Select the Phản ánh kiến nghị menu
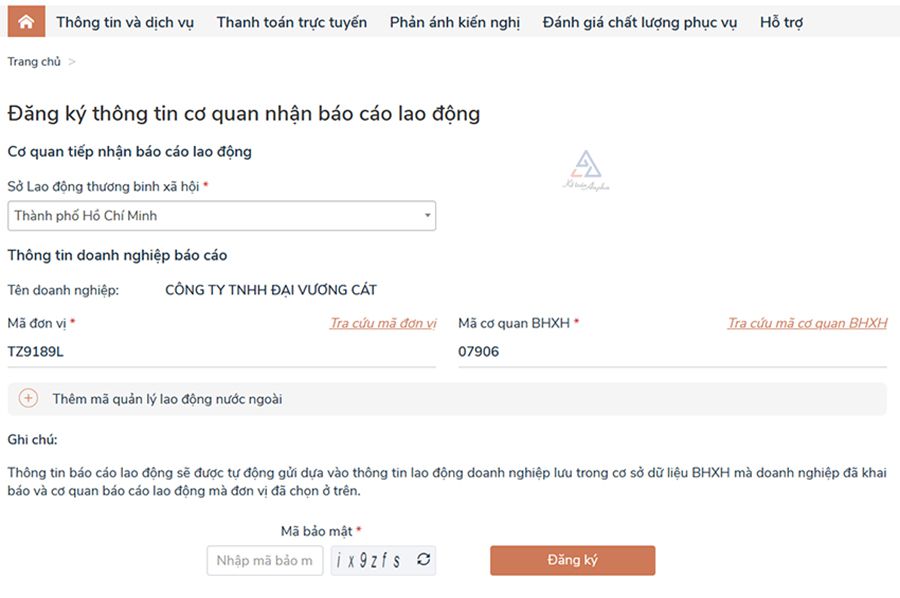 pyautogui.click(x=454, y=22)
